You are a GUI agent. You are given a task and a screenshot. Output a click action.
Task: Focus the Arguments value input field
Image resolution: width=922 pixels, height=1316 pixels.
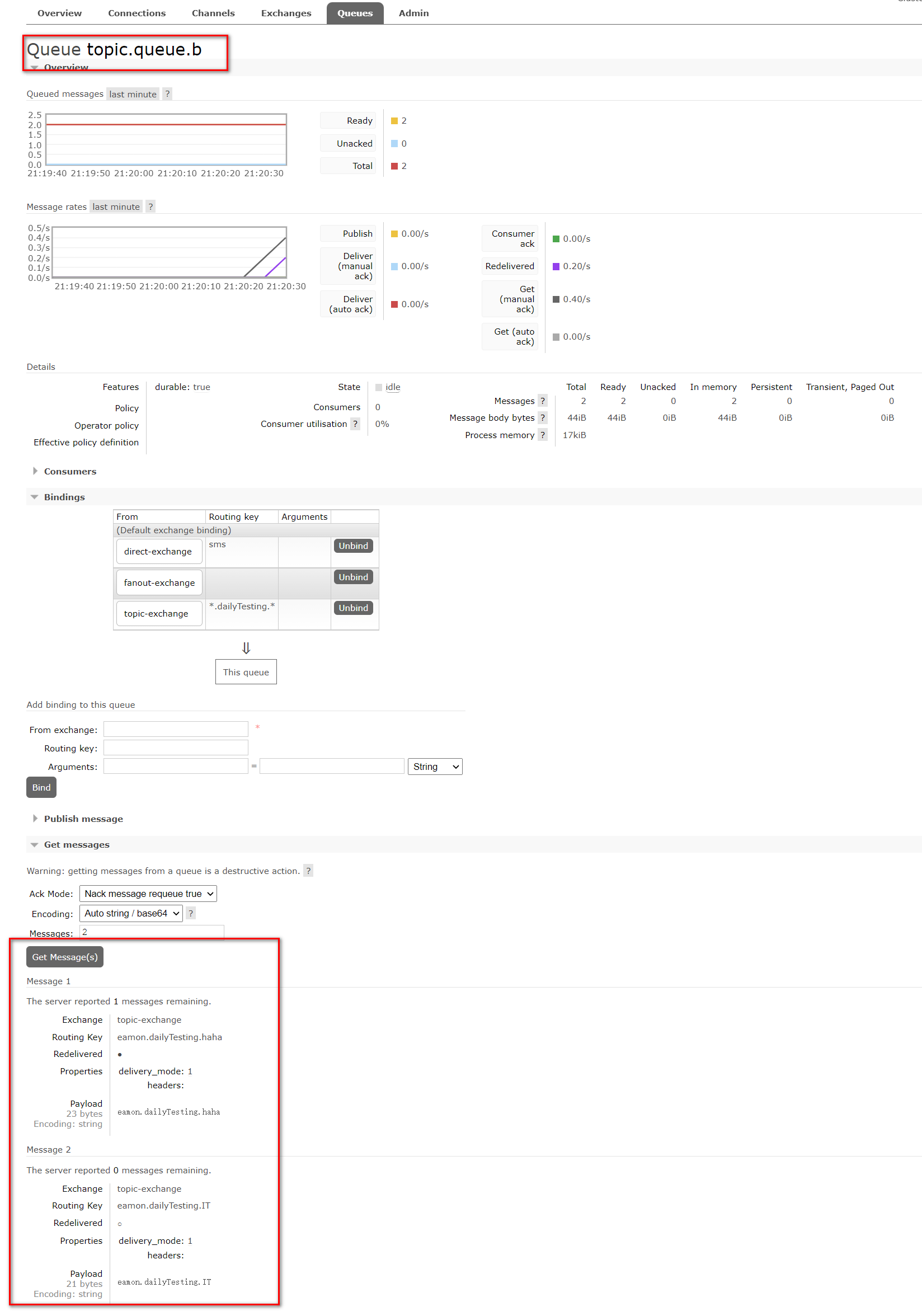pyautogui.click(x=332, y=767)
